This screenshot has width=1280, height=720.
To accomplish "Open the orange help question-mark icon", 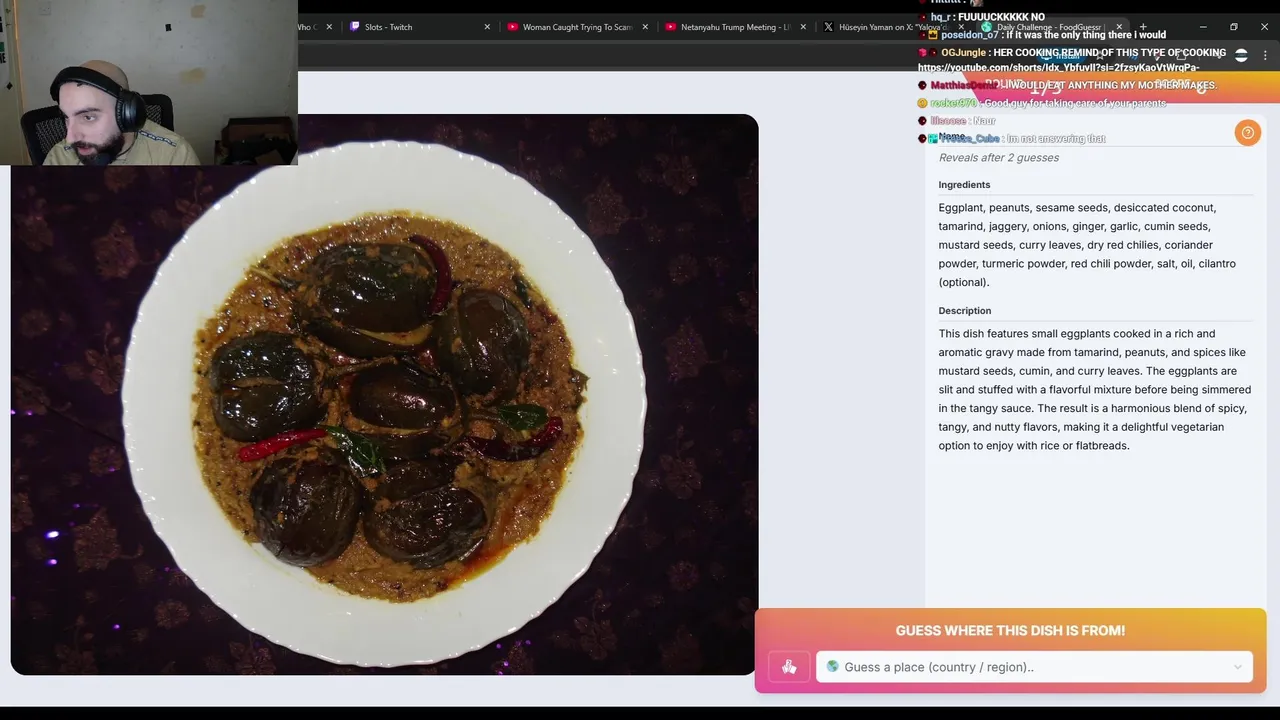I will click(1247, 132).
